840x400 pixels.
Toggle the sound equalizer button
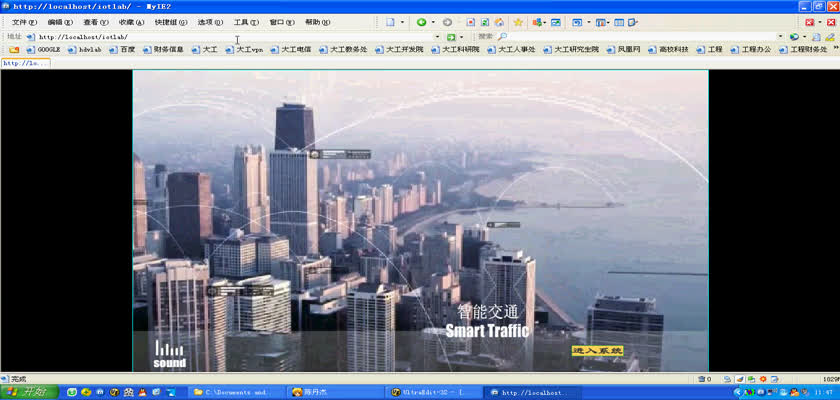[170, 354]
